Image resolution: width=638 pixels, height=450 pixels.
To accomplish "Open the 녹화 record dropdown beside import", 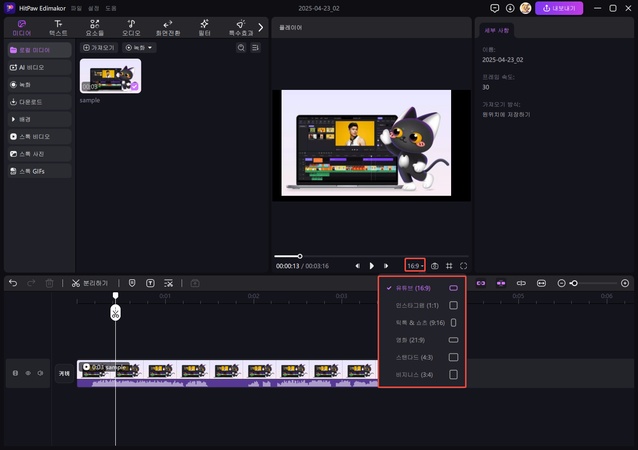I will click(139, 48).
